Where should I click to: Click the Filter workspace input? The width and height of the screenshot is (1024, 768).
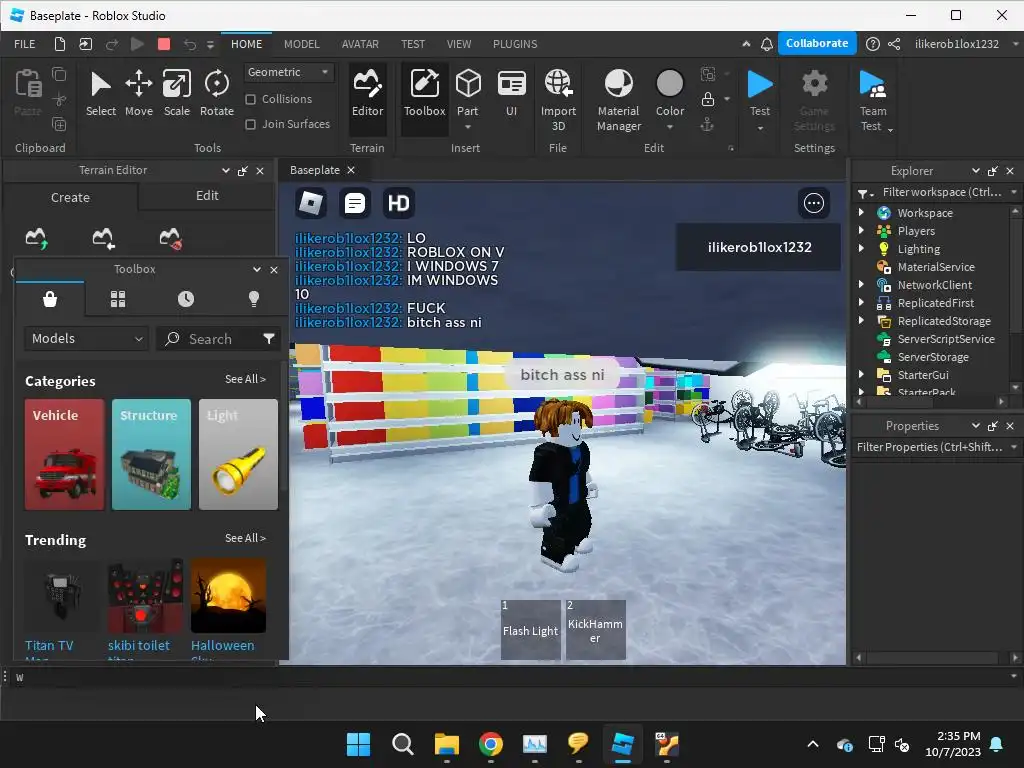940,192
